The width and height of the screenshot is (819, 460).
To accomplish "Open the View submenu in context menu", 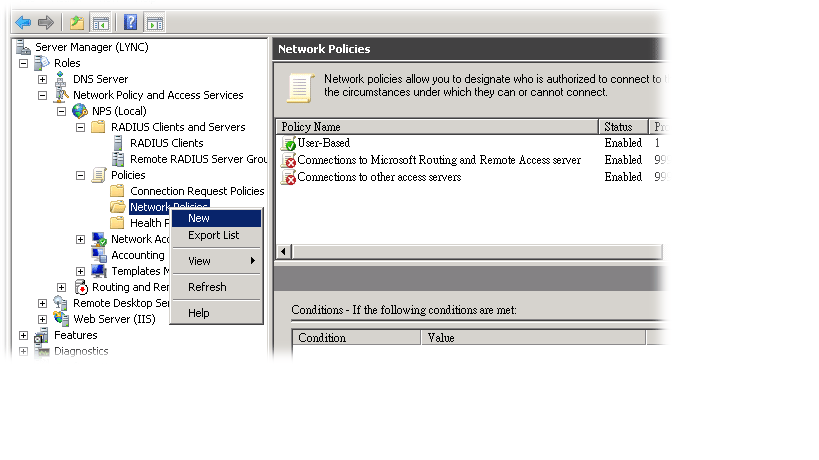I will click(x=200, y=261).
